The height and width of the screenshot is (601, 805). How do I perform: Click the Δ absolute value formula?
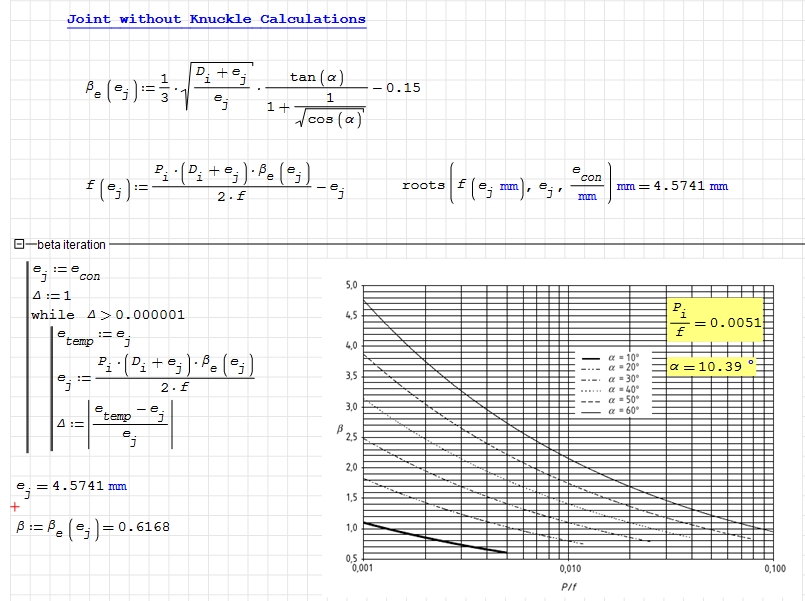coord(115,423)
